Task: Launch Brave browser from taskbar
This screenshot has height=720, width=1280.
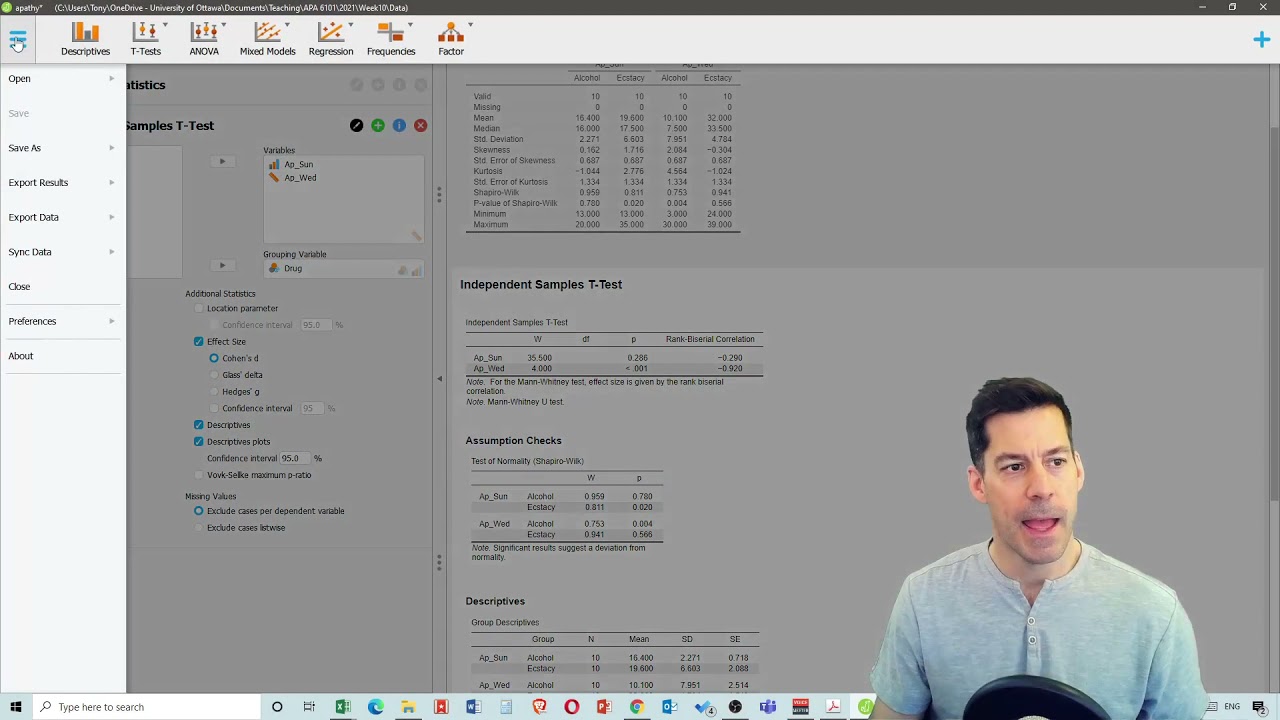Action: pos(539,707)
